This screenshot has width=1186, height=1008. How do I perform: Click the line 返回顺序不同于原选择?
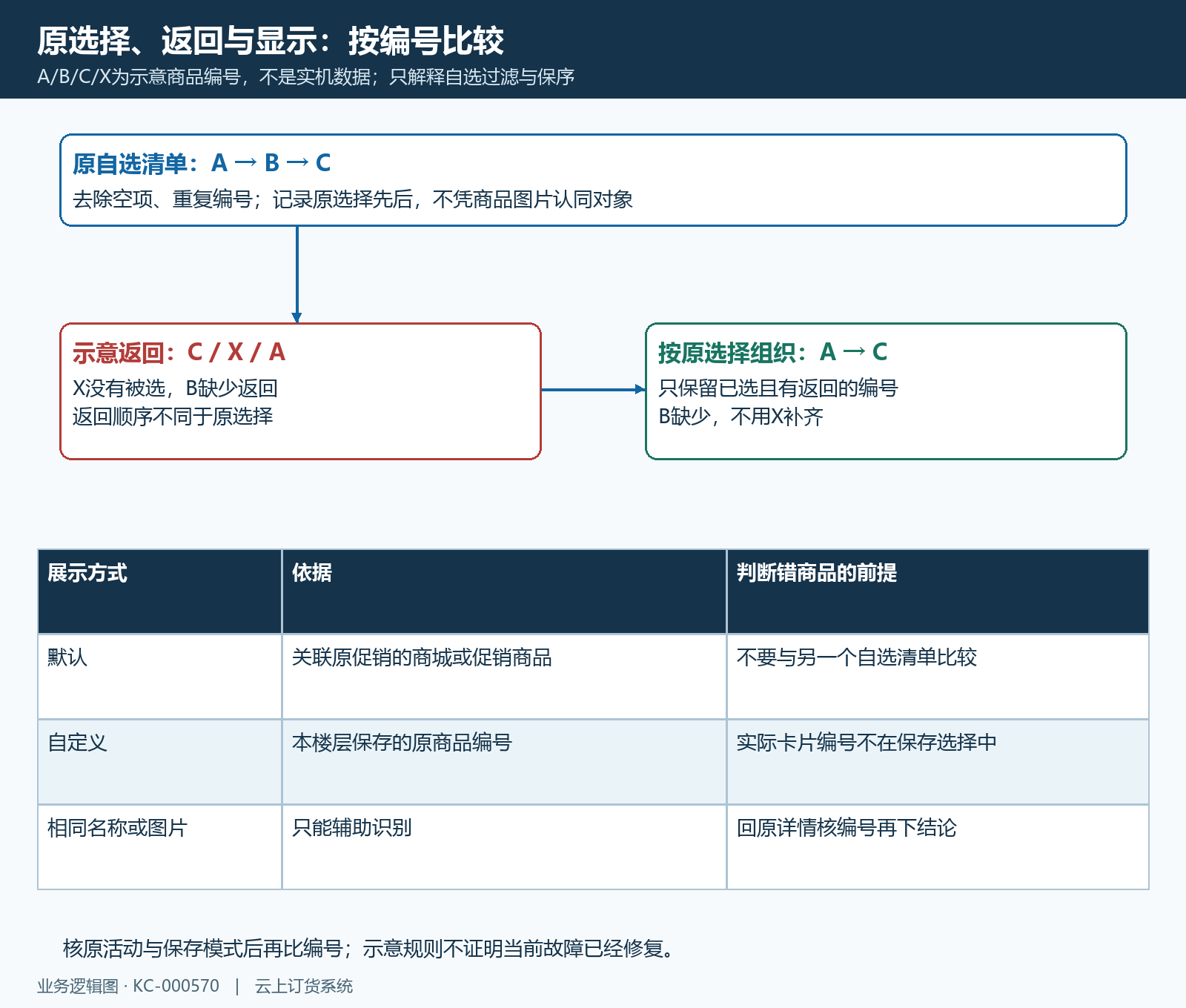(x=173, y=417)
